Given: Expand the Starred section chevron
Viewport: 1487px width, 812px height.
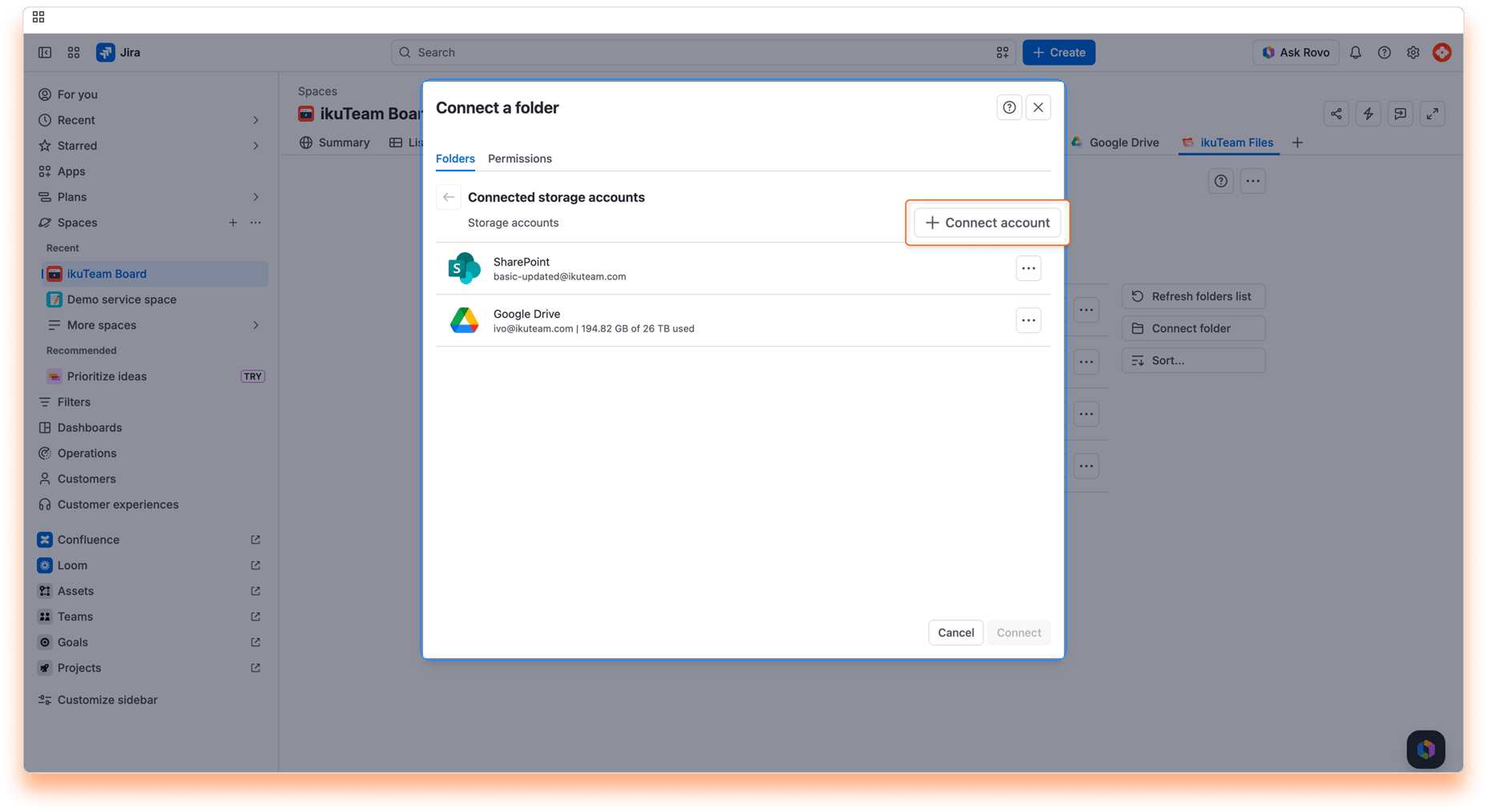Looking at the screenshot, I should pos(256,146).
